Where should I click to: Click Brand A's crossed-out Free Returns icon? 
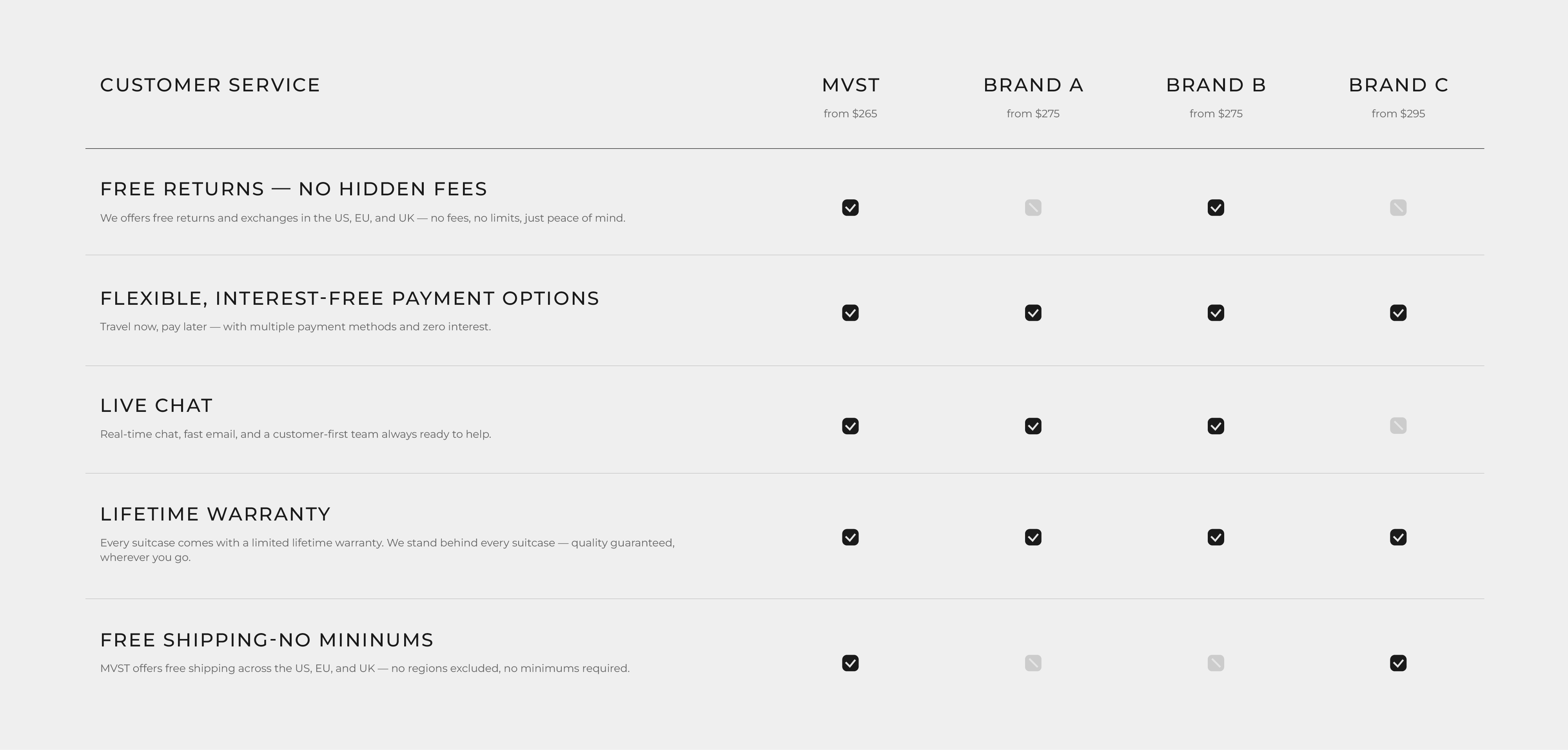pos(1033,208)
